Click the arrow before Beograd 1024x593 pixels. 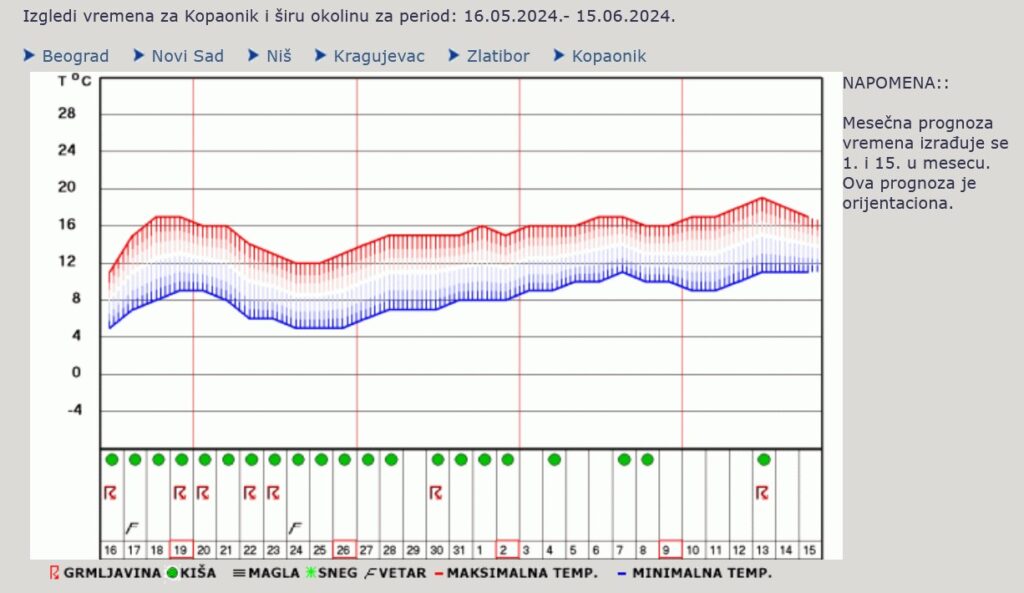click(30, 55)
